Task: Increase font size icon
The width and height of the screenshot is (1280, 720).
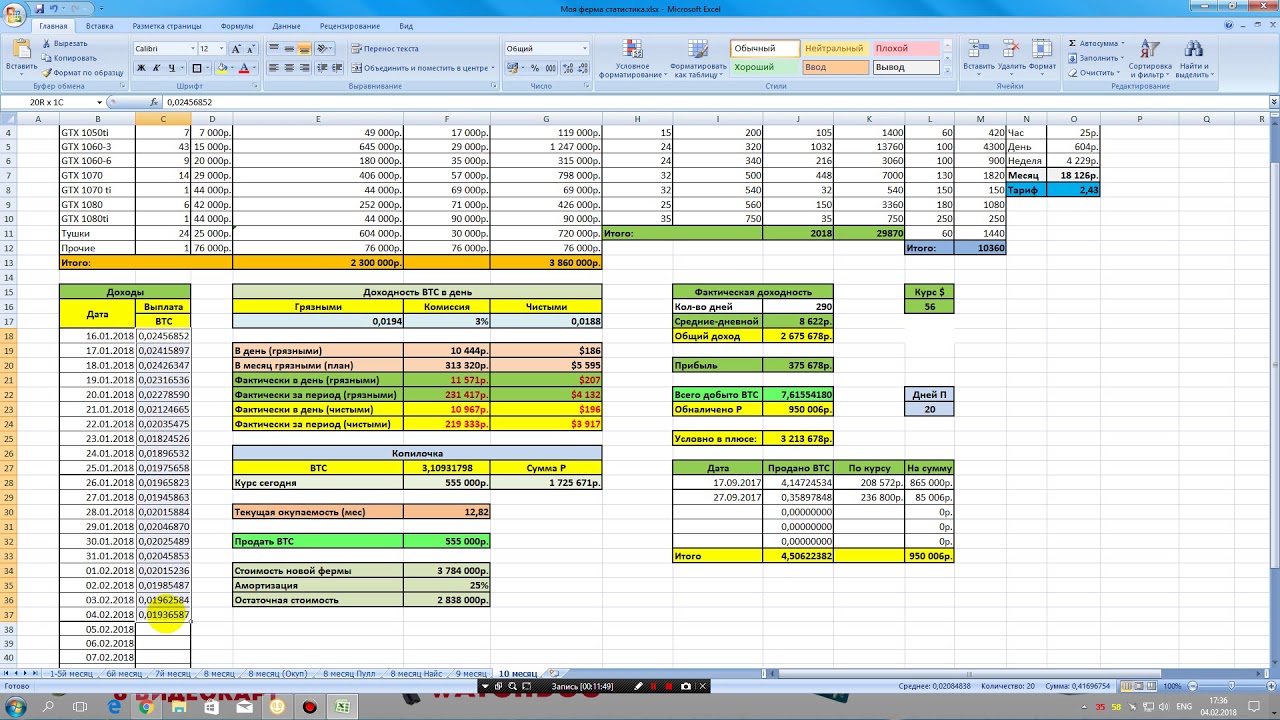Action: coord(237,48)
